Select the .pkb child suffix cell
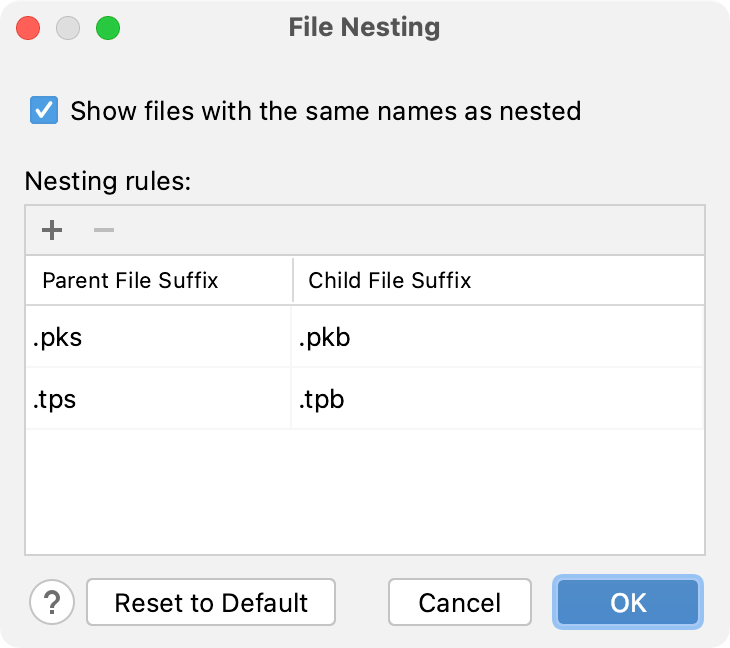 coord(497,337)
